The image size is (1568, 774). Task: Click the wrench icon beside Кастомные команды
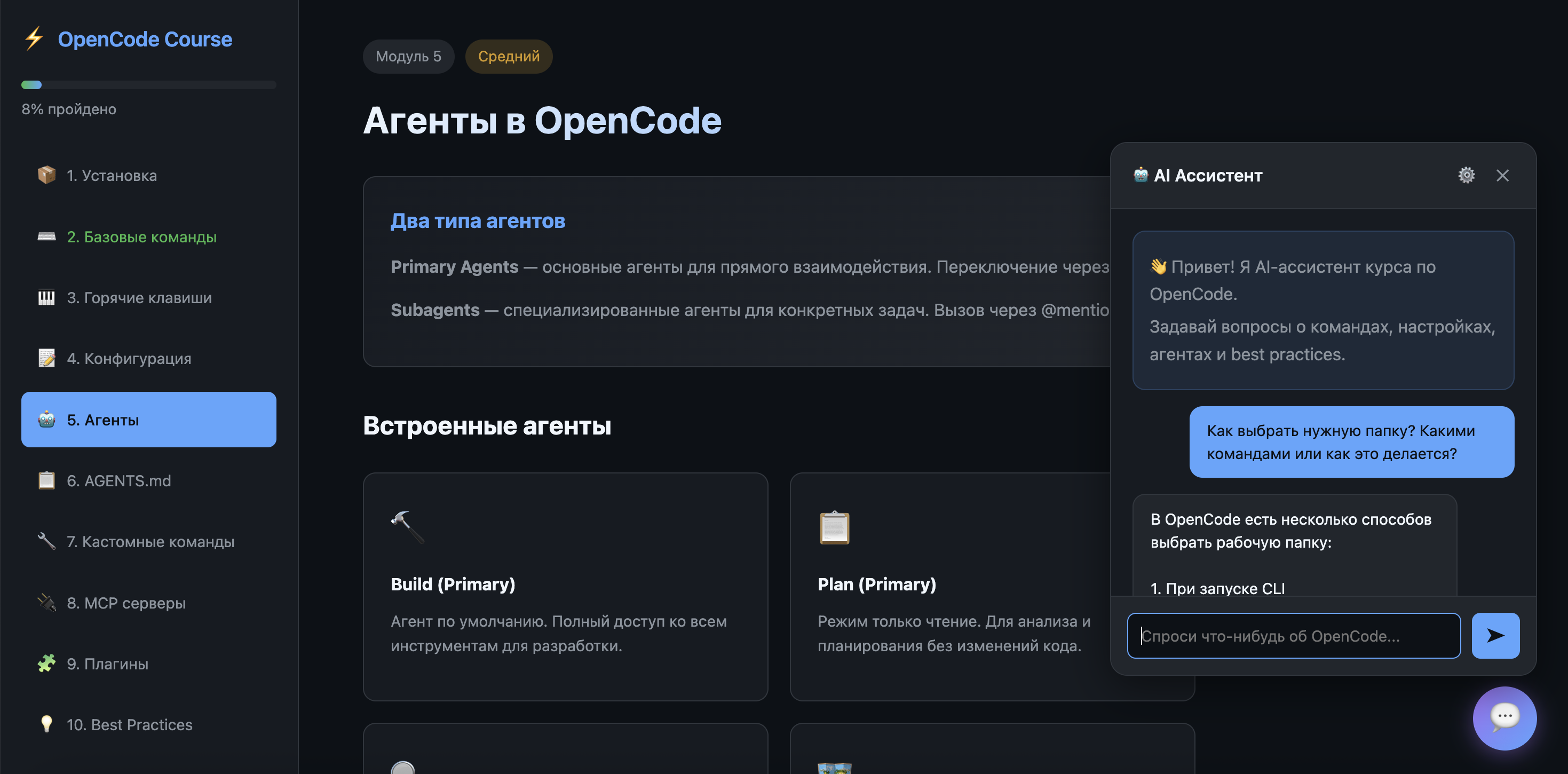click(x=46, y=541)
